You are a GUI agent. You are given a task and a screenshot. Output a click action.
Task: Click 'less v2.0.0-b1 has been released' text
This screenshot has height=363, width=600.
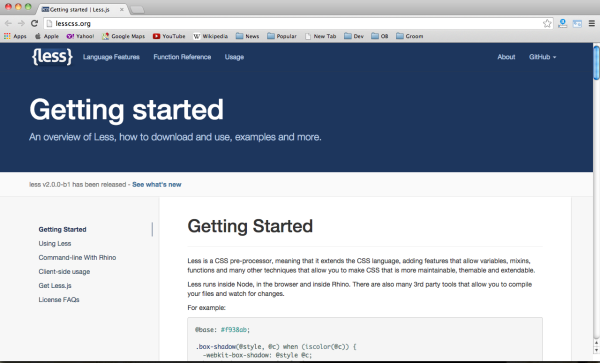click(x=77, y=184)
